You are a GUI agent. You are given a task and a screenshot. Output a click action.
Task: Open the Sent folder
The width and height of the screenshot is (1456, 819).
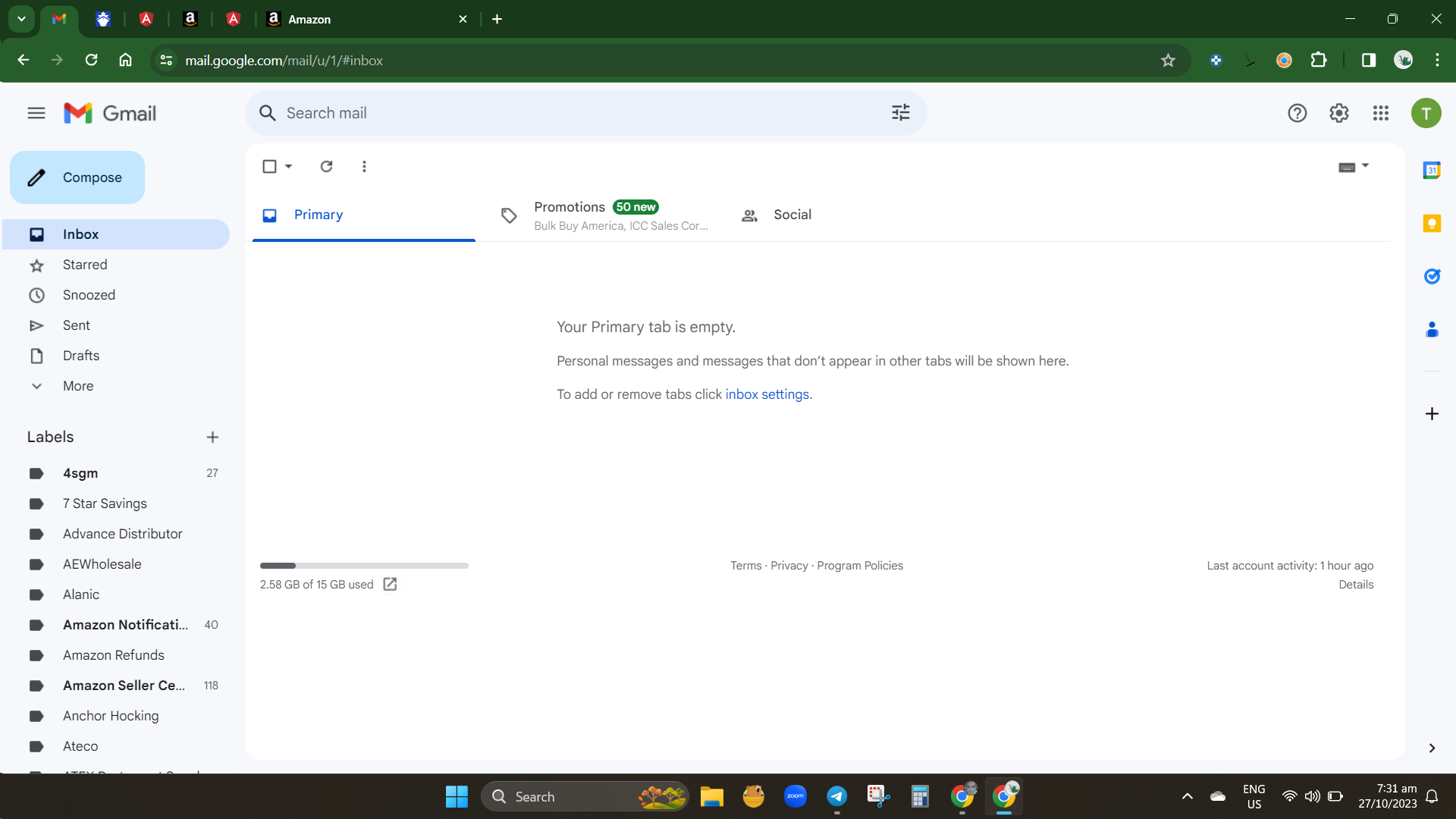[x=116, y=325]
